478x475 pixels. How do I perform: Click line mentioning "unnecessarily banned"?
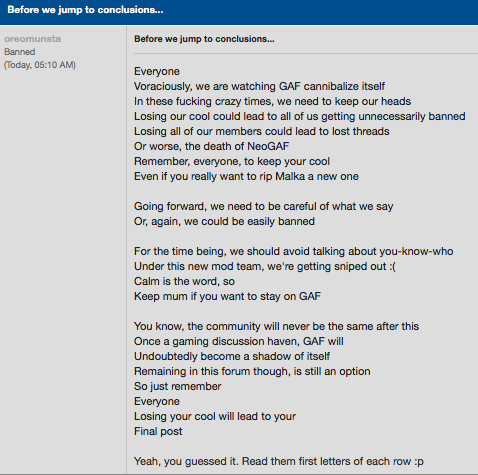coord(300,116)
